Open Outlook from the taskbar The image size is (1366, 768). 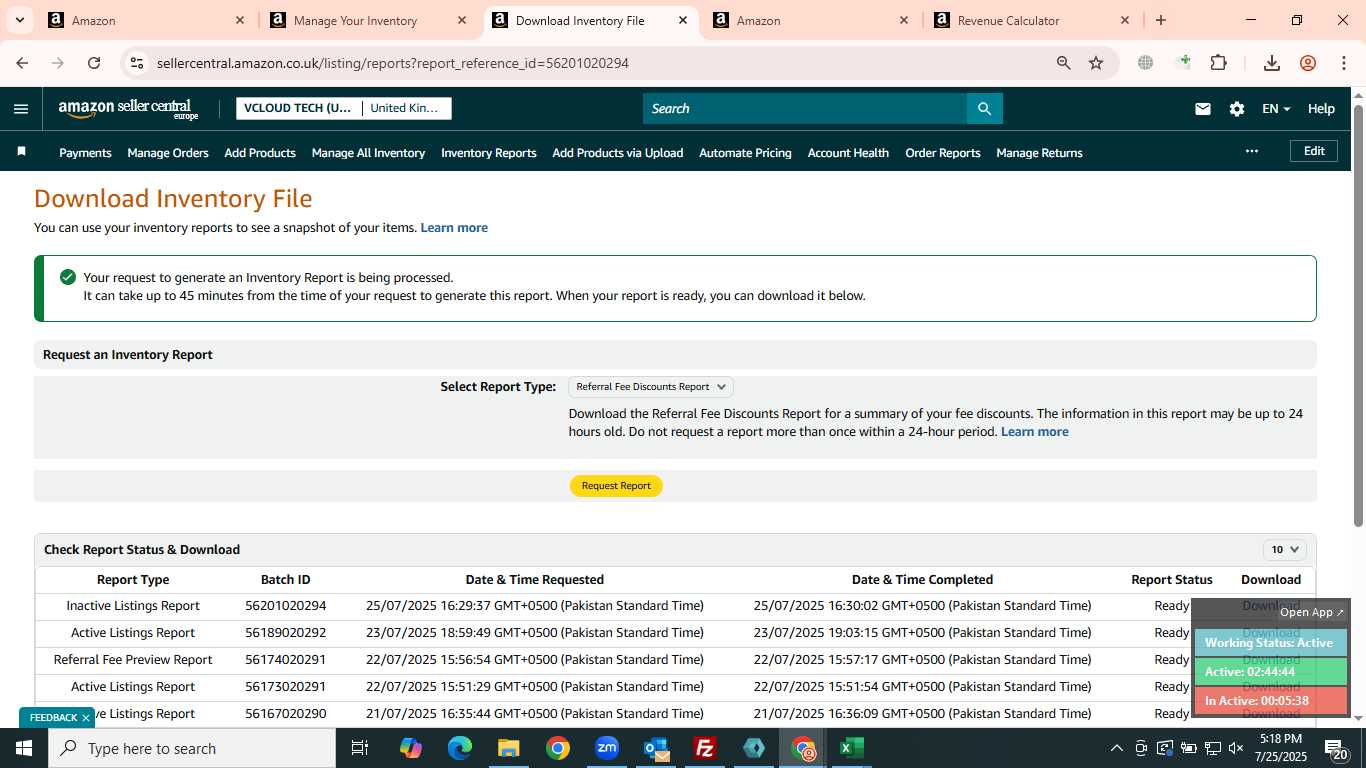[656, 748]
